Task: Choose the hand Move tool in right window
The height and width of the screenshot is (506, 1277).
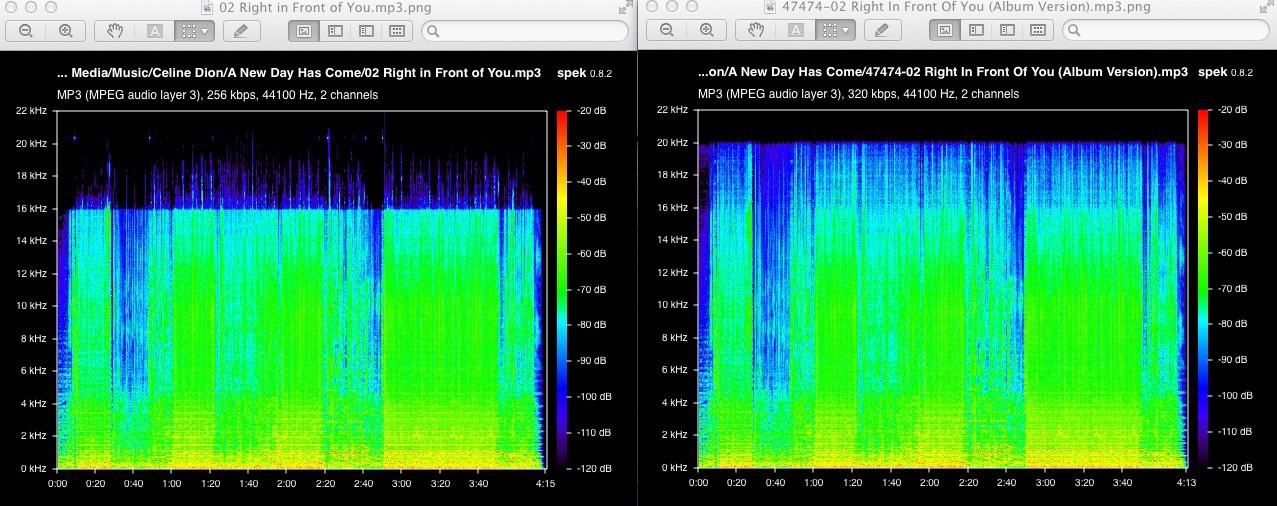Action: tap(756, 30)
